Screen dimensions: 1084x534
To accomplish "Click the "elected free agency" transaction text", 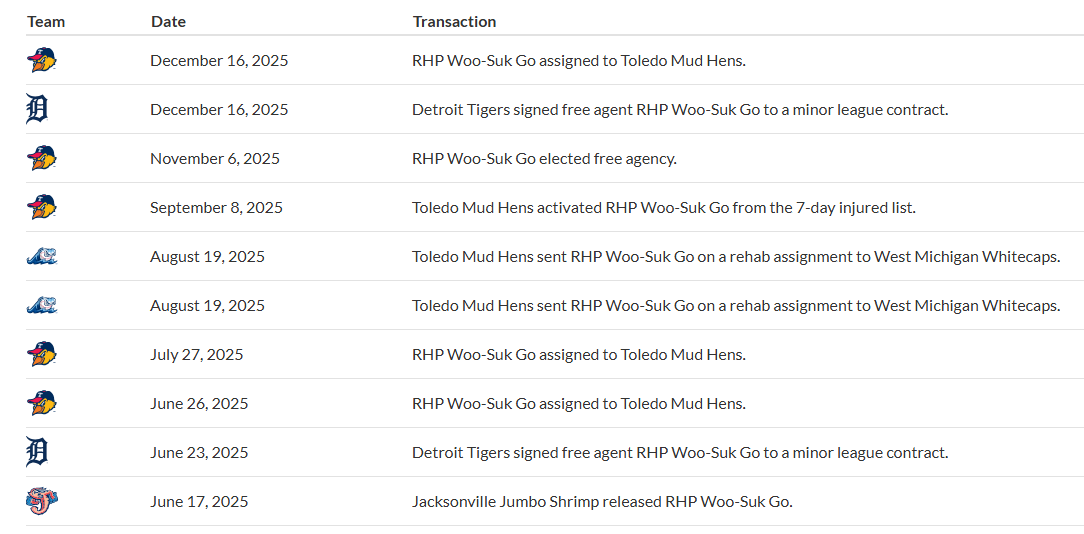I will (x=544, y=158).
